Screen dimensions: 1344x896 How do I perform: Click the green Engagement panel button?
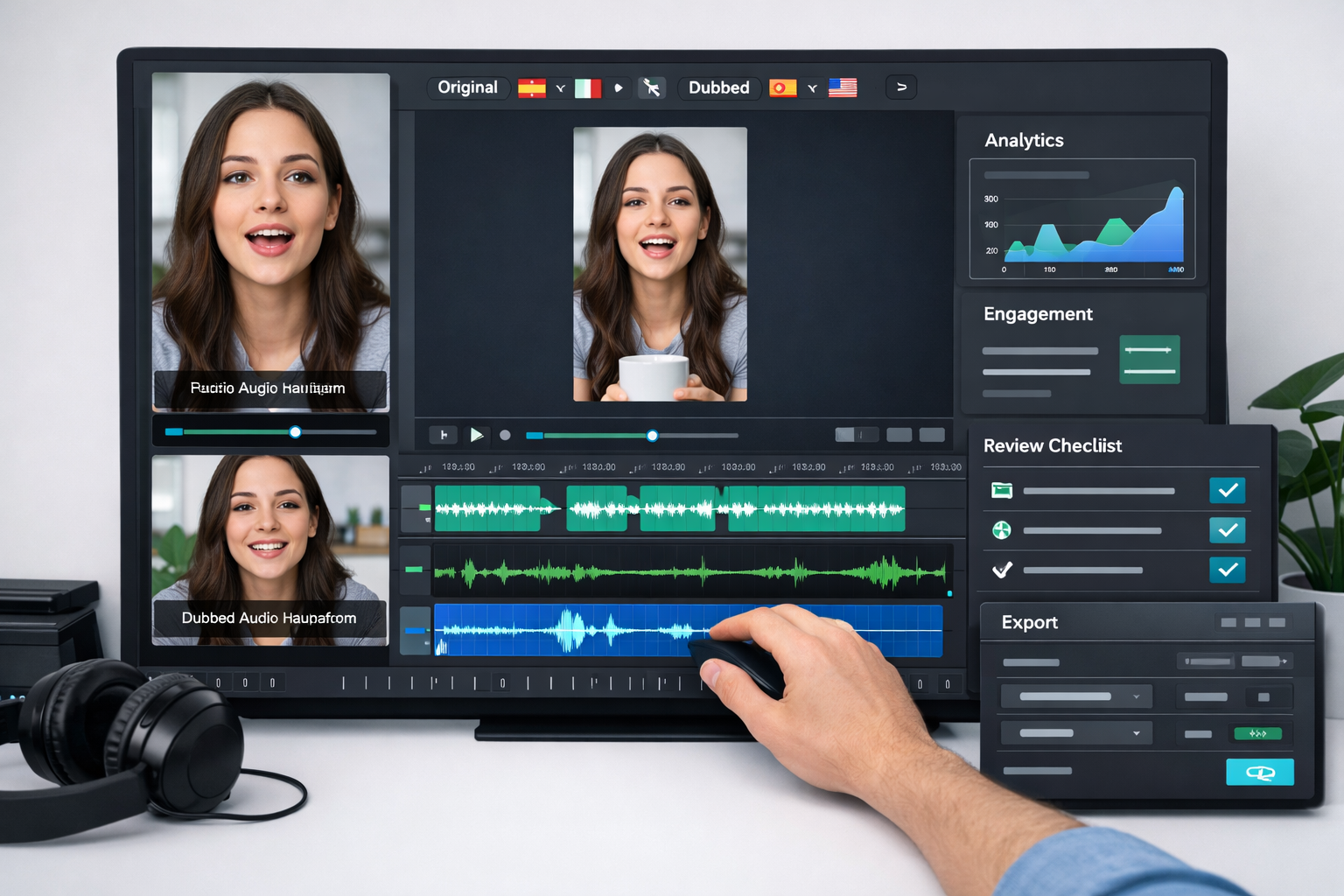[x=1150, y=360]
